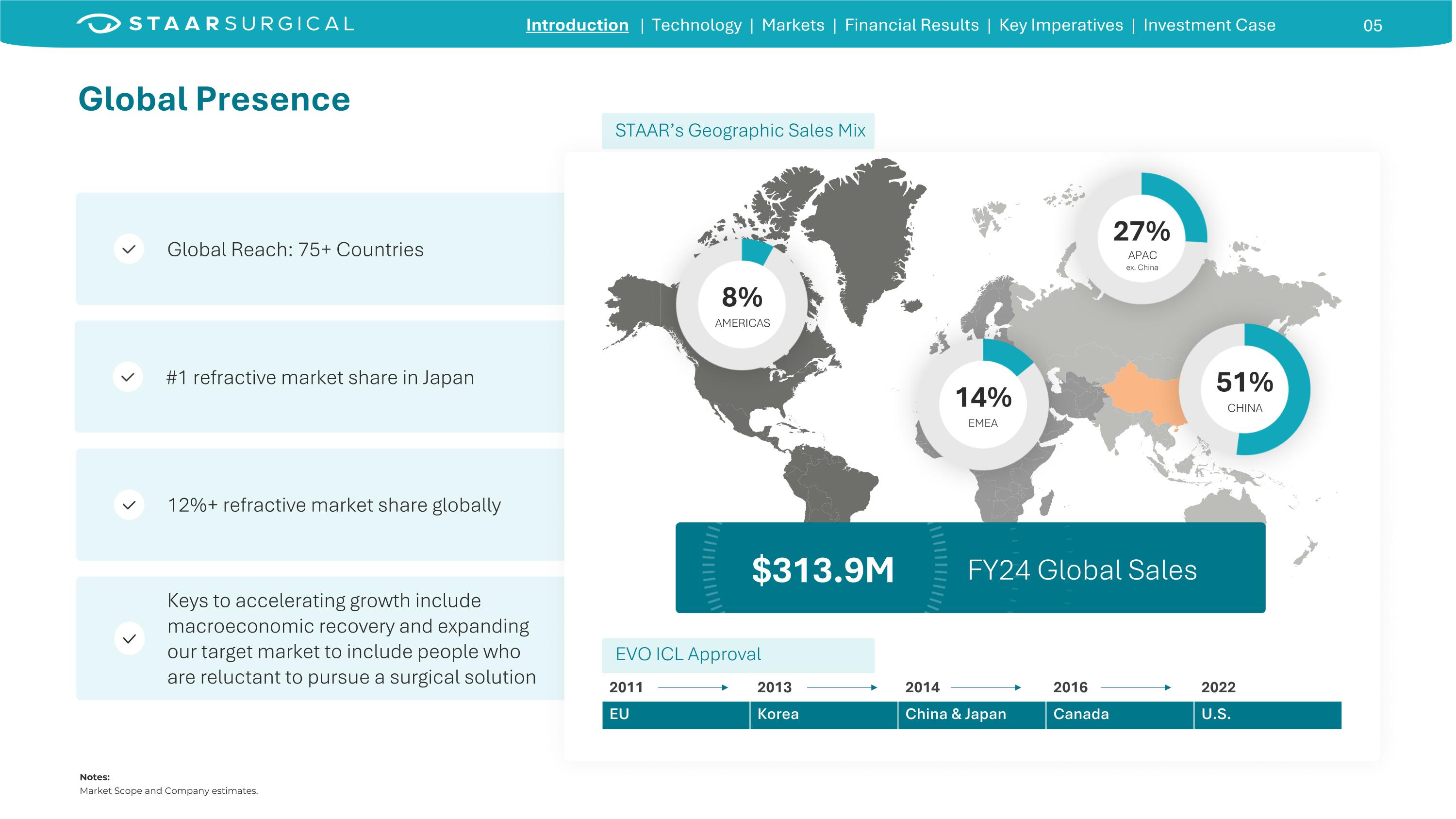Select the 2016 timeline year

tap(1071, 687)
